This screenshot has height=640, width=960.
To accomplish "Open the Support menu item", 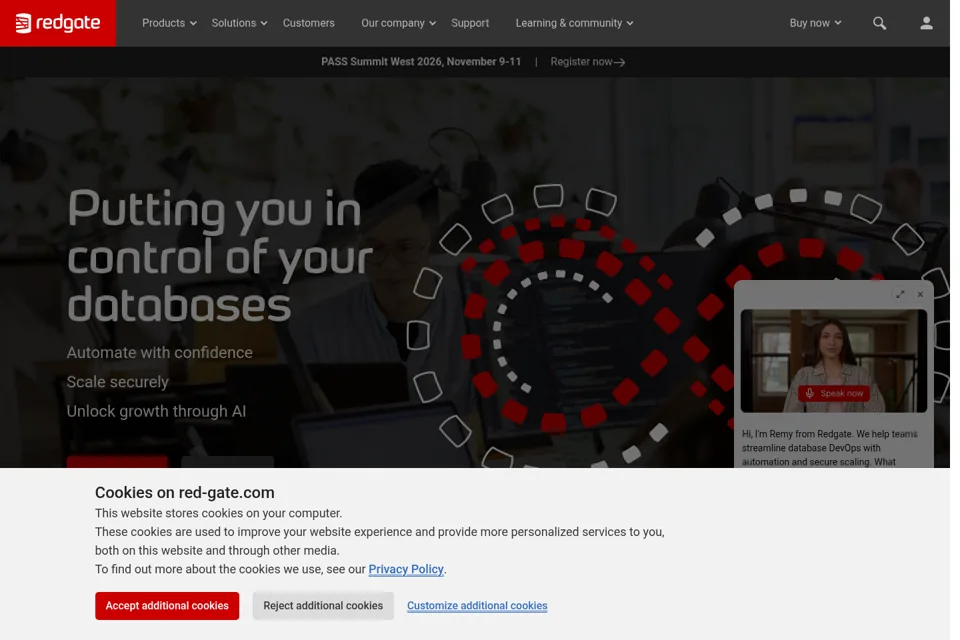I will click(x=470, y=23).
